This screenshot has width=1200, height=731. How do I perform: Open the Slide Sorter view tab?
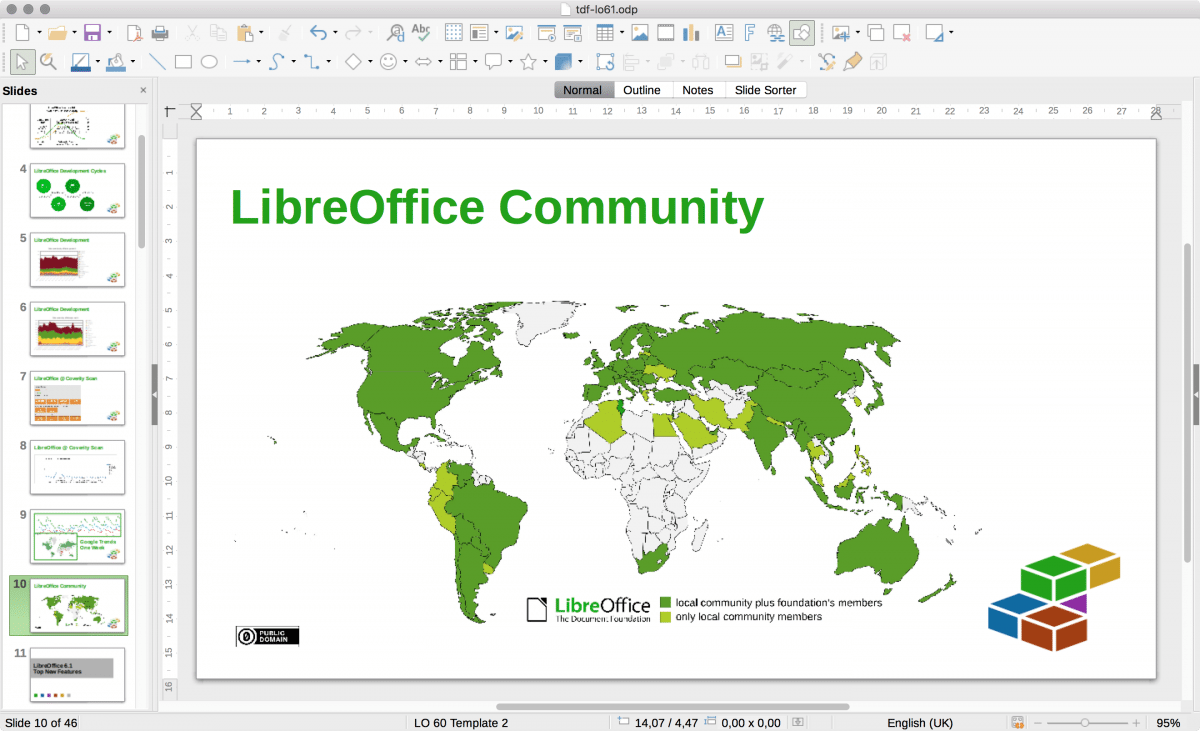coord(765,90)
